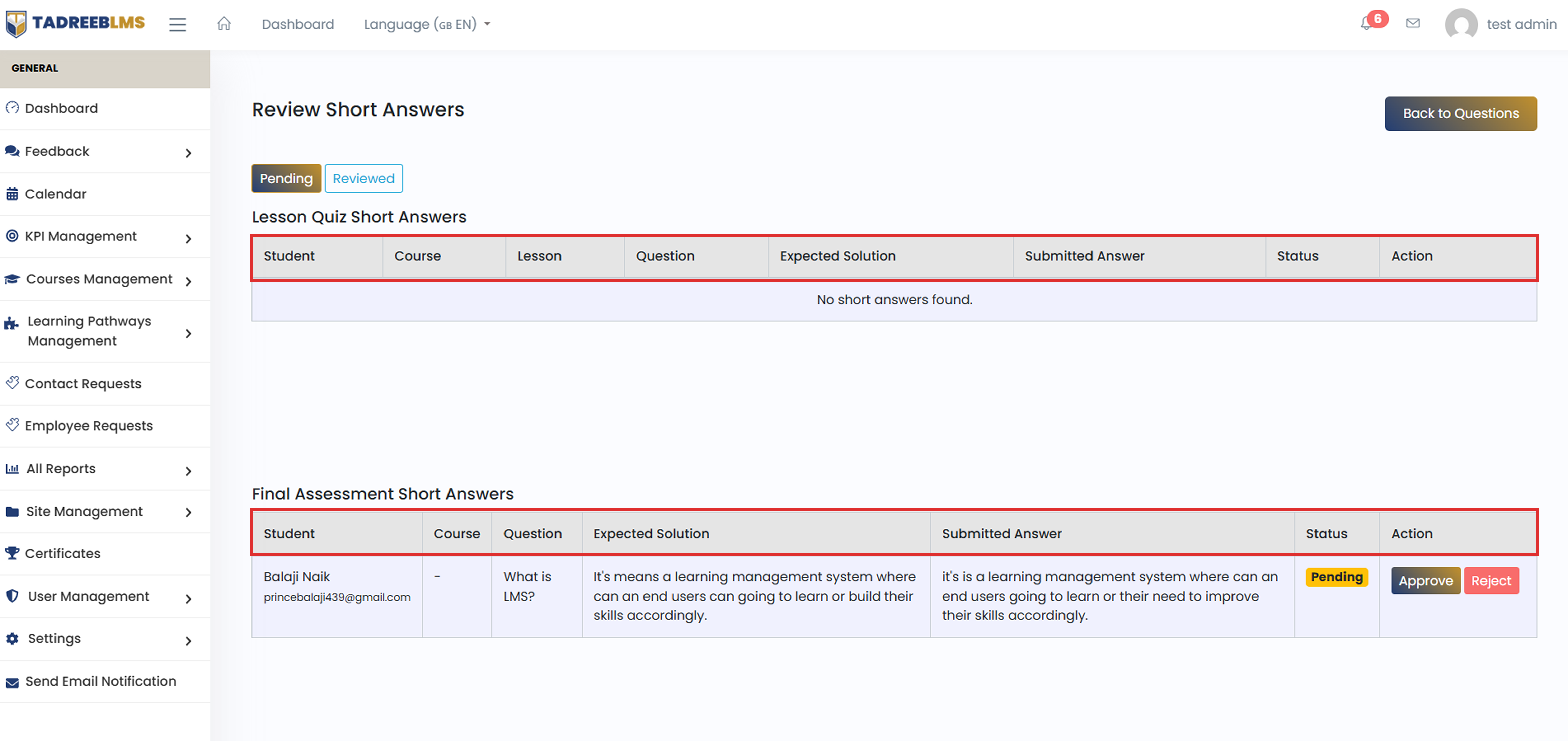The height and width of the screenshot is (741, 1568).
Task: Go to home via house icon
Action: click(x=224, y=24)
